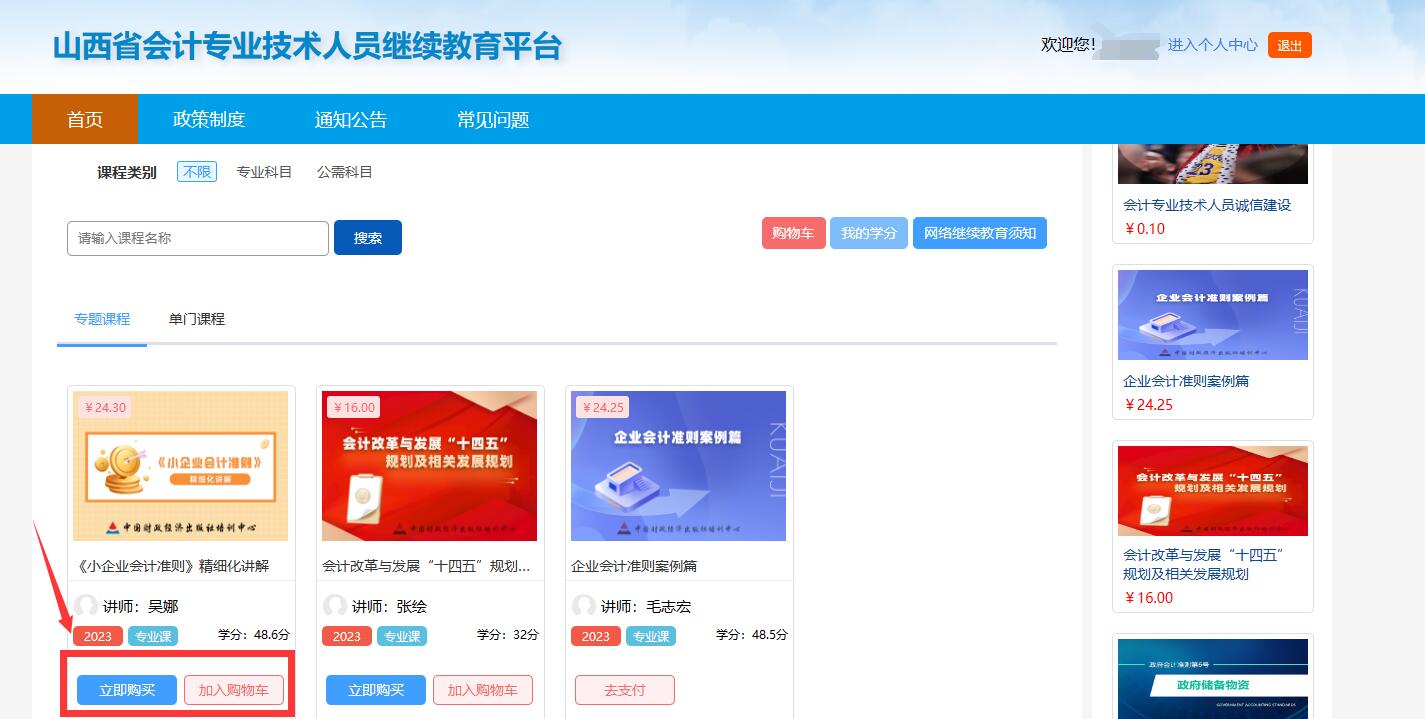Click 立即购买 for 《小企业会计准则》 course
This screenshot has width=1425, height=719.
[x=127, y=690]
